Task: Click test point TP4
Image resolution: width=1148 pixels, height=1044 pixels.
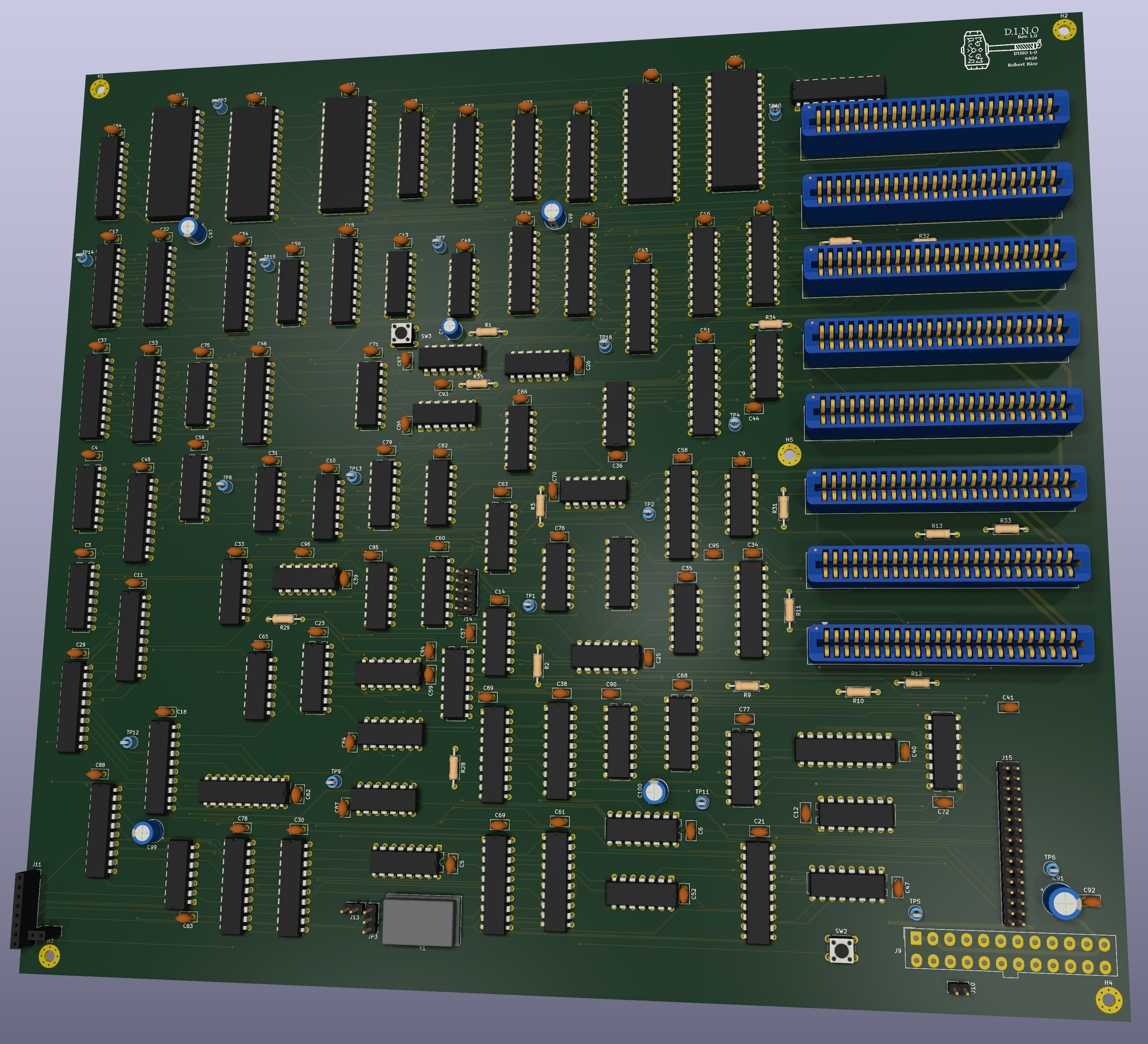Action: point(735,424)
